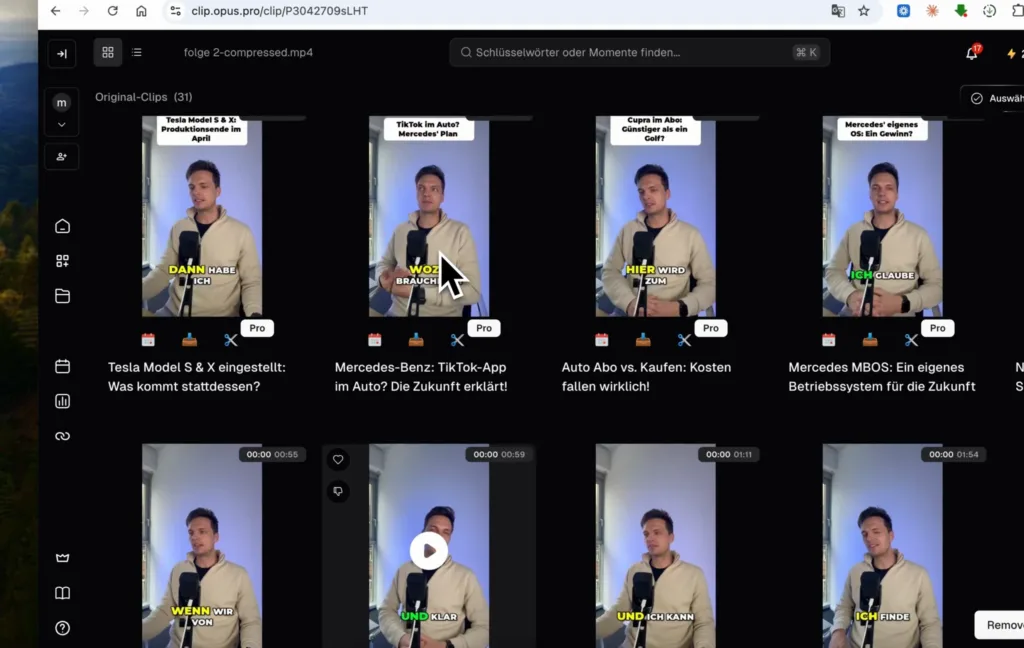
Task: Click publish icon under the Auto Abo clip
Action: (643, 340)
